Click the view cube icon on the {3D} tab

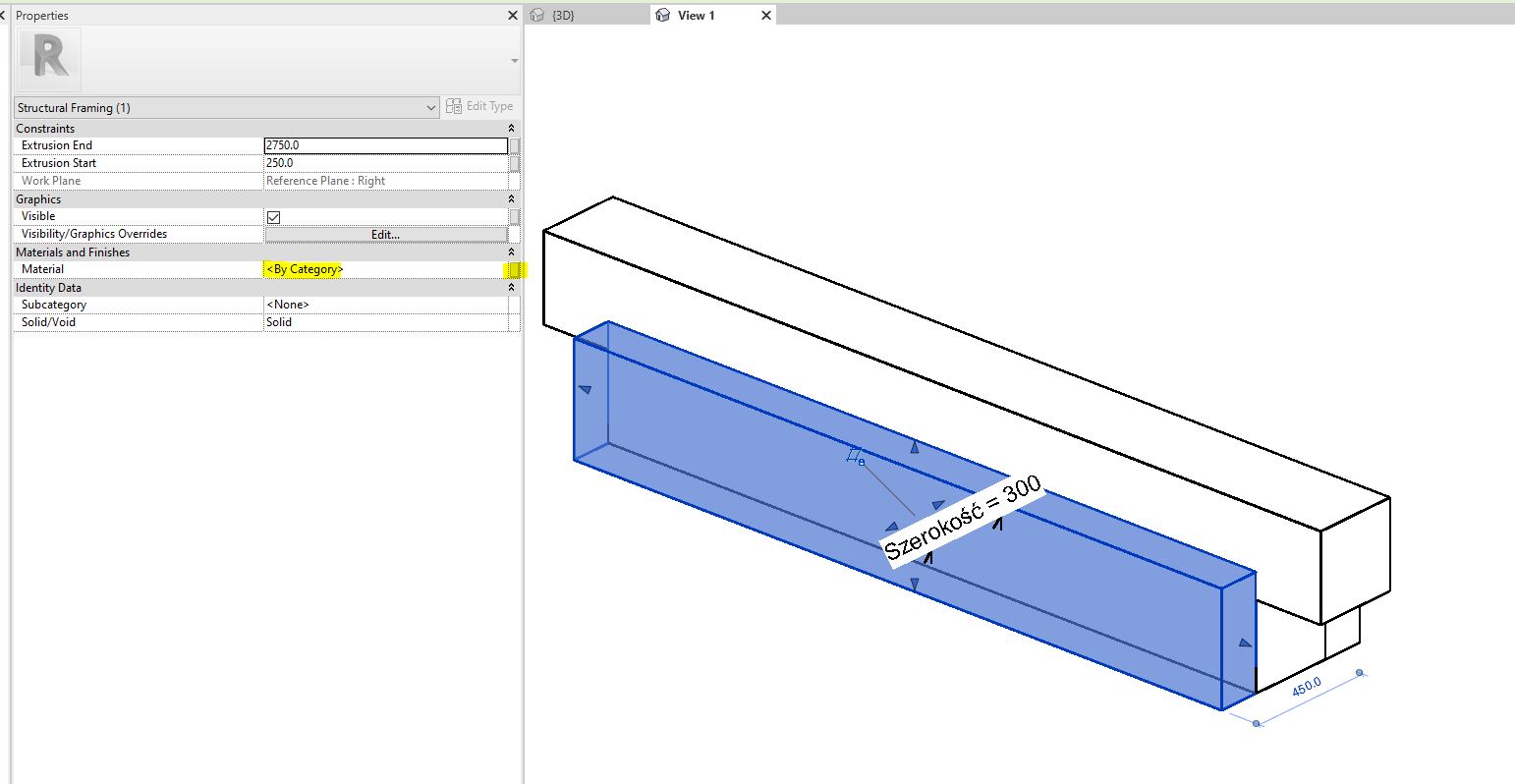click(x=537, y=15)
